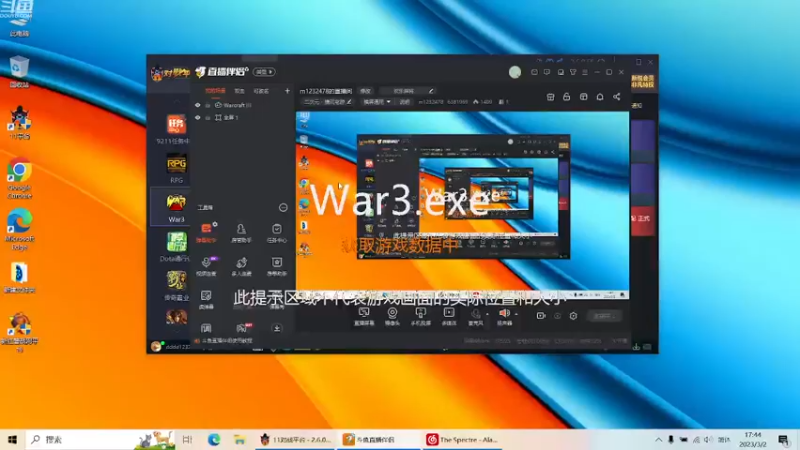
Task: Open the Microsoft Edge desktop shortcut
Action: tap(19, 229)
